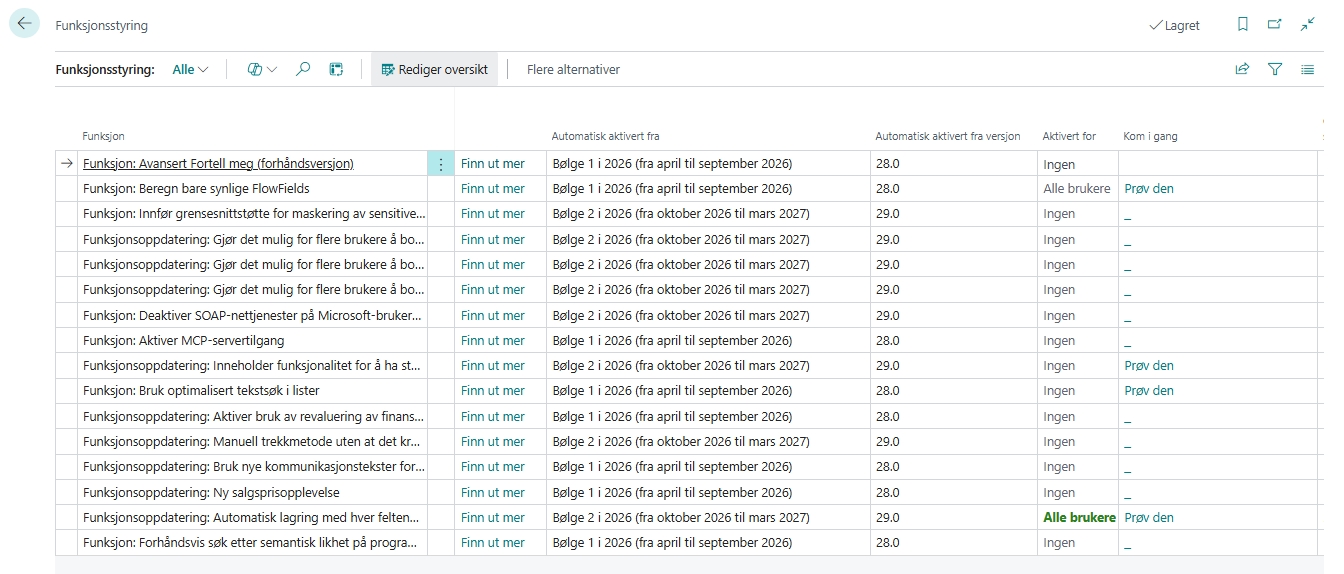
Task: Click the Automatisk aktivert fra column header
Action: (x=605, y=136)
